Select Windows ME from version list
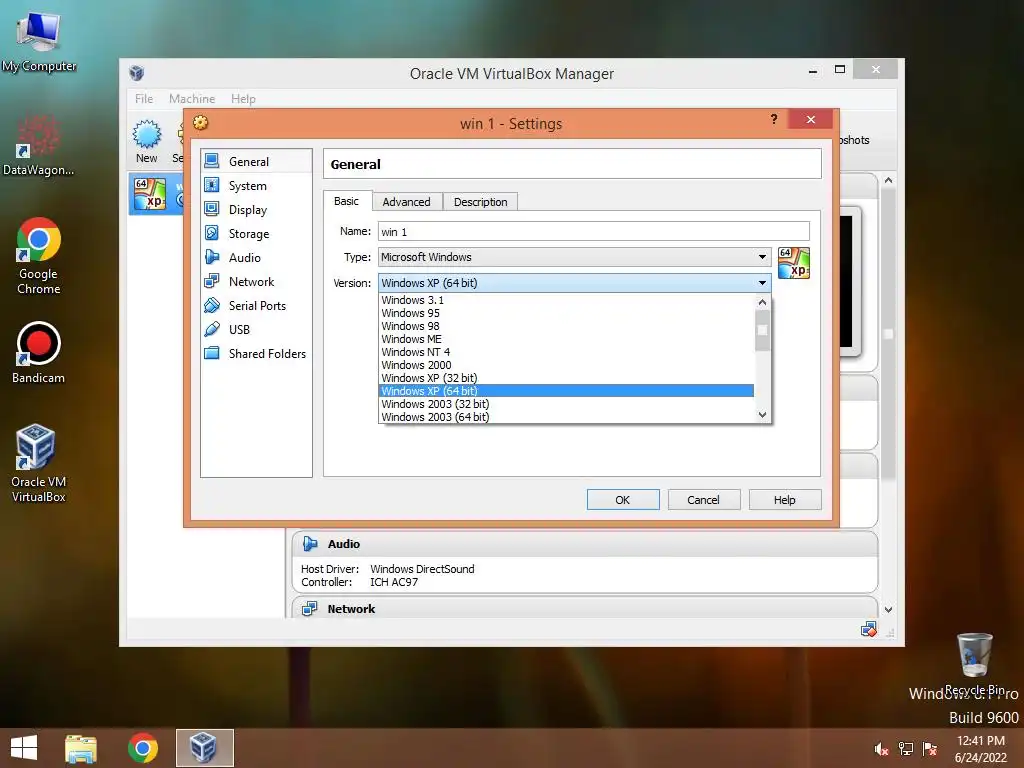Screen dimensions: 1024x768 point(566,339)
